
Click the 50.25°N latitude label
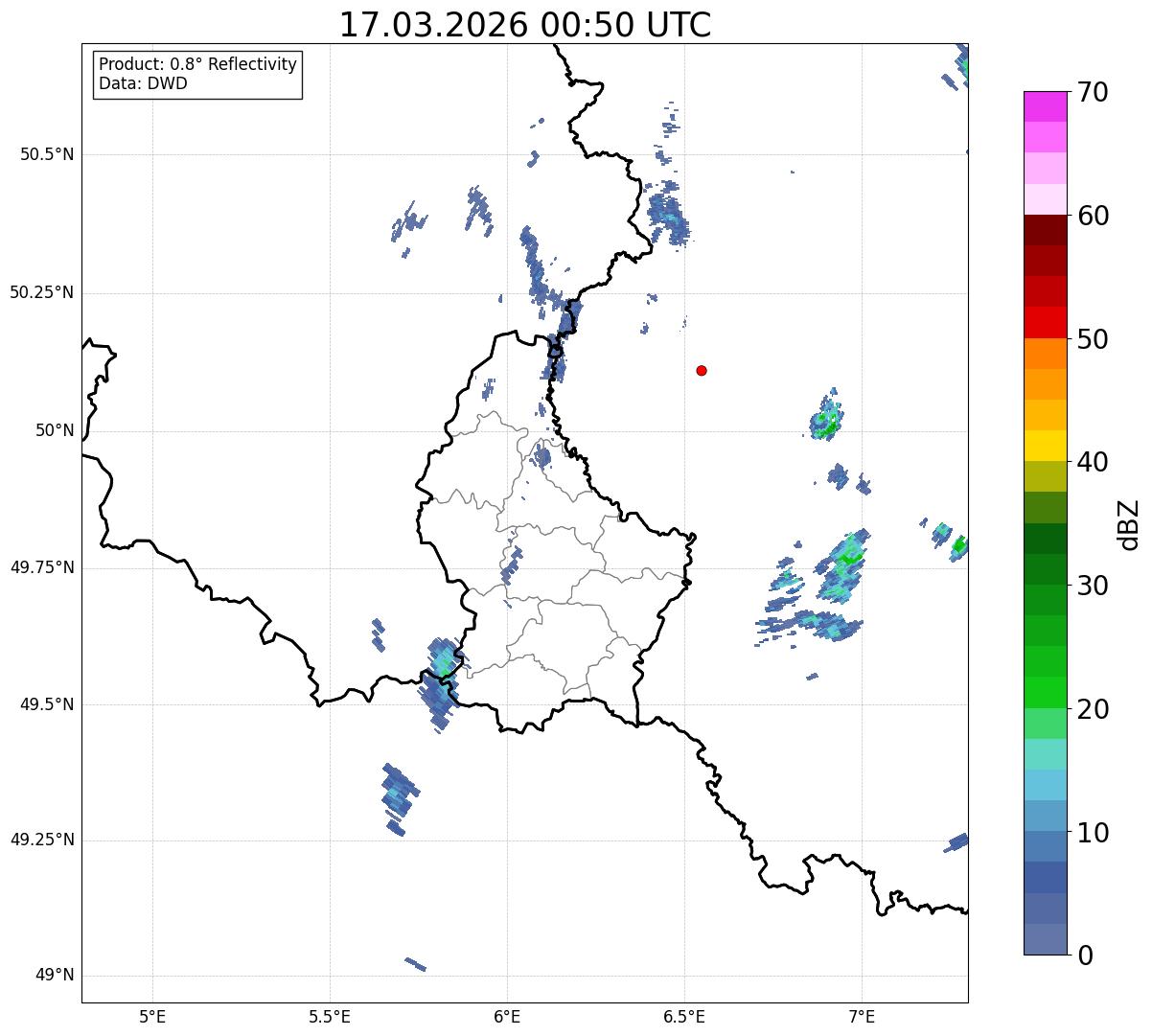click(x=42, y=292)
